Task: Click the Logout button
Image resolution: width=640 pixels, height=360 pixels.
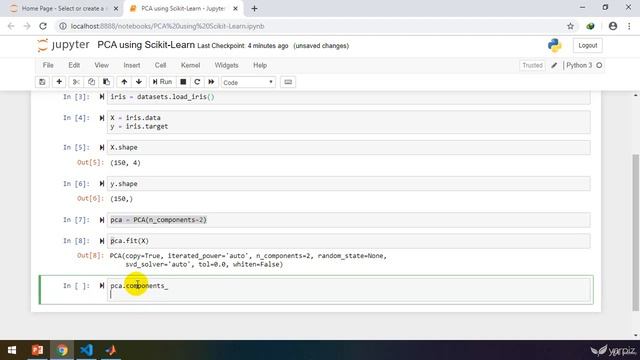Action: (587, 45)
